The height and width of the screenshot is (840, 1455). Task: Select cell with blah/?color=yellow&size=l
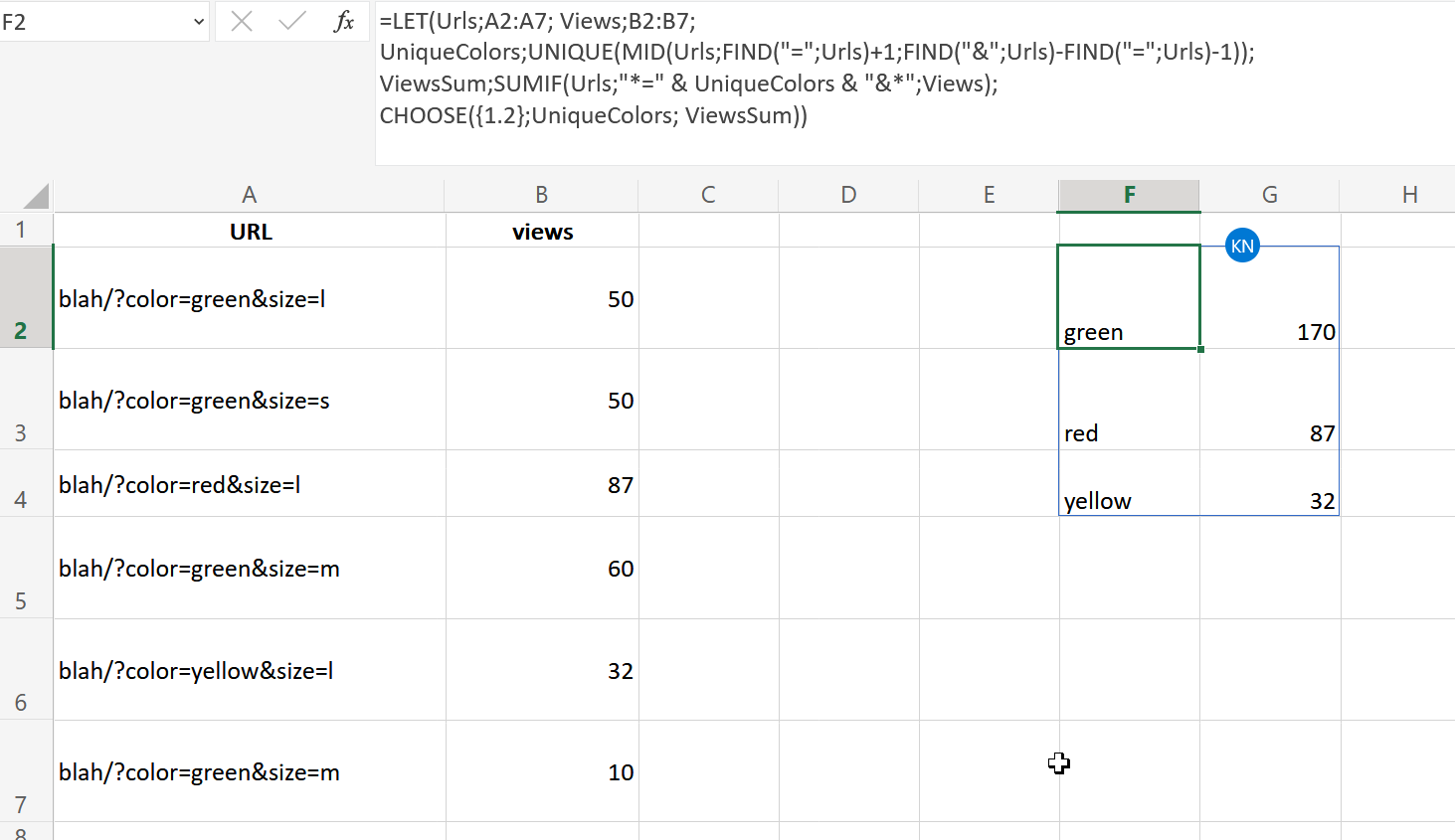(x=250, y=670)
